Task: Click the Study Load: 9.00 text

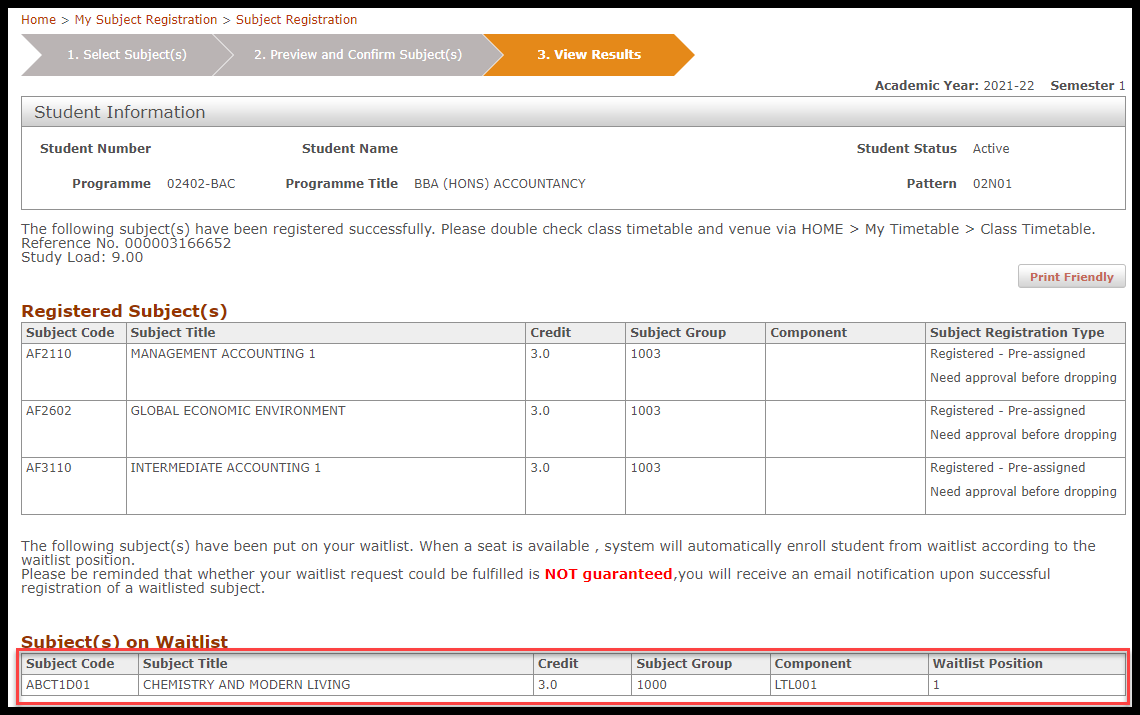Action: (x=82, y=257)
